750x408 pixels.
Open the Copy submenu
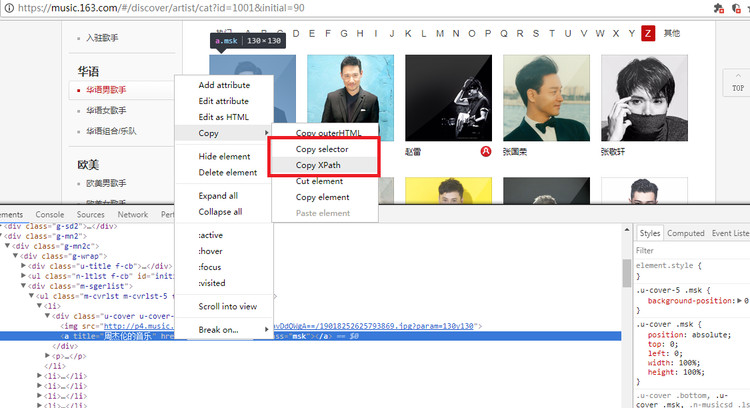pos(224,133)
